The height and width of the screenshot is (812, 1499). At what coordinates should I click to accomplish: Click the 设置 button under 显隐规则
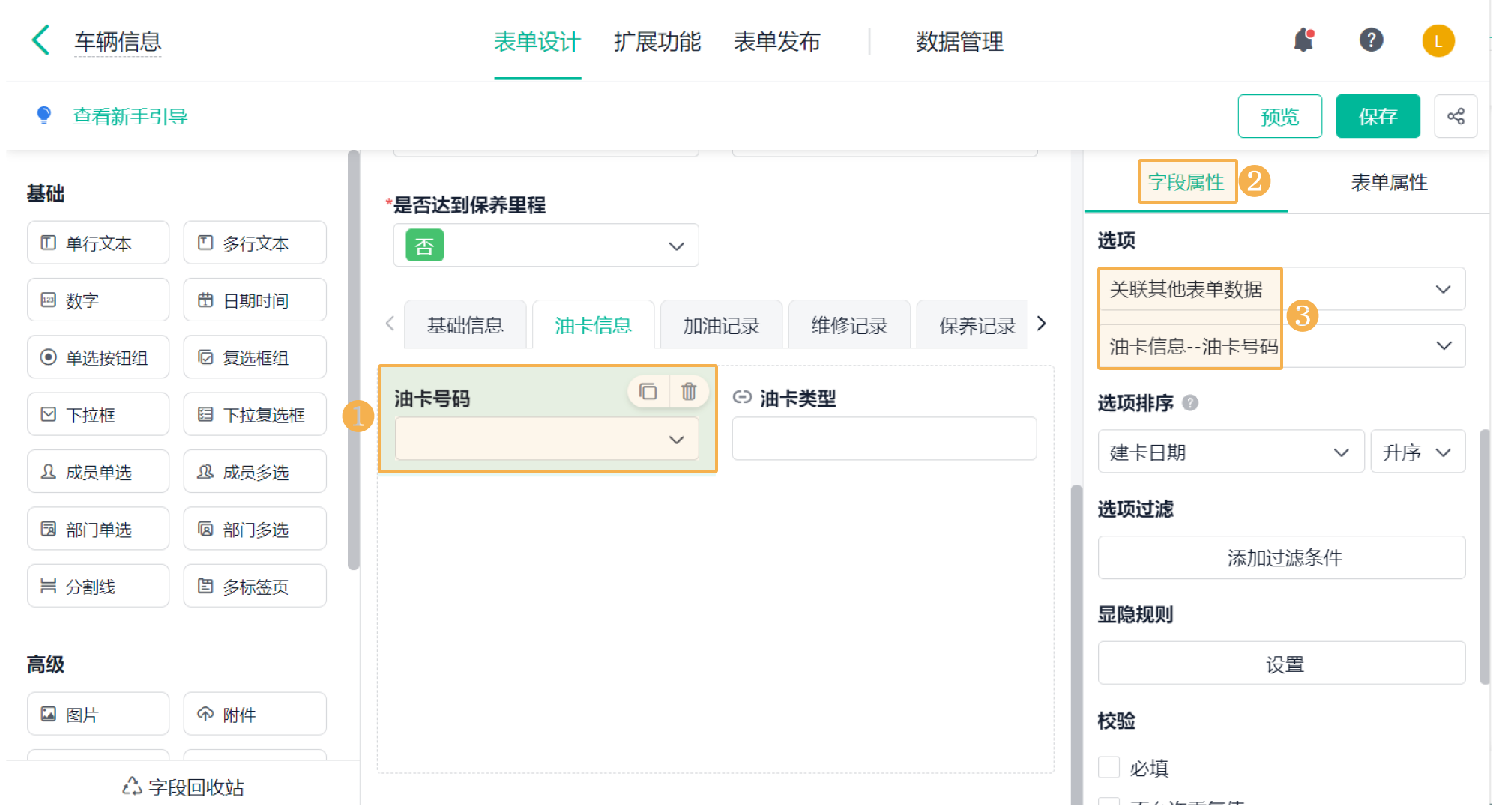(x=1281, y=663)
